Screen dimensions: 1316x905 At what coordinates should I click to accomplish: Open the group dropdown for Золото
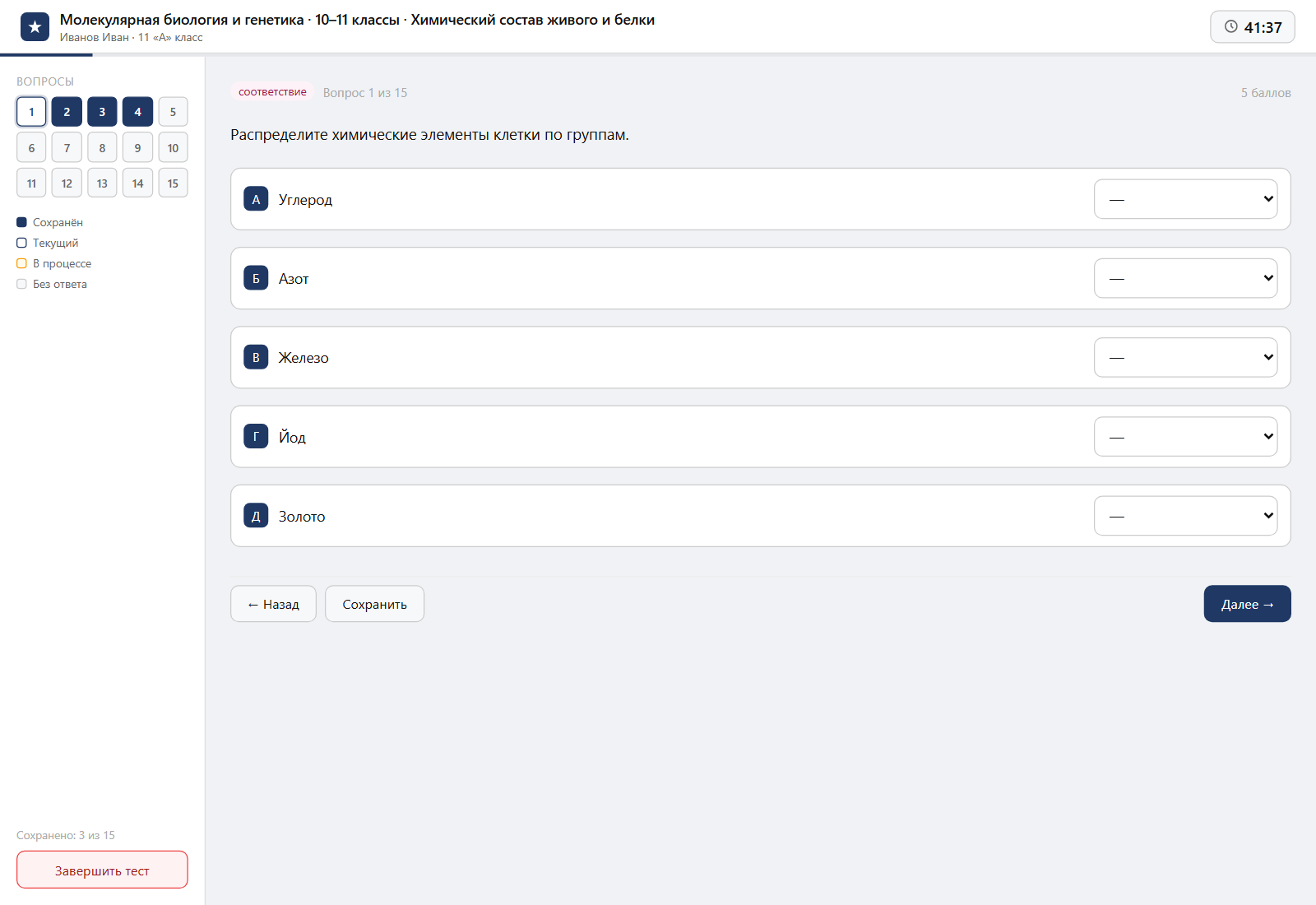coord(1185,516)
